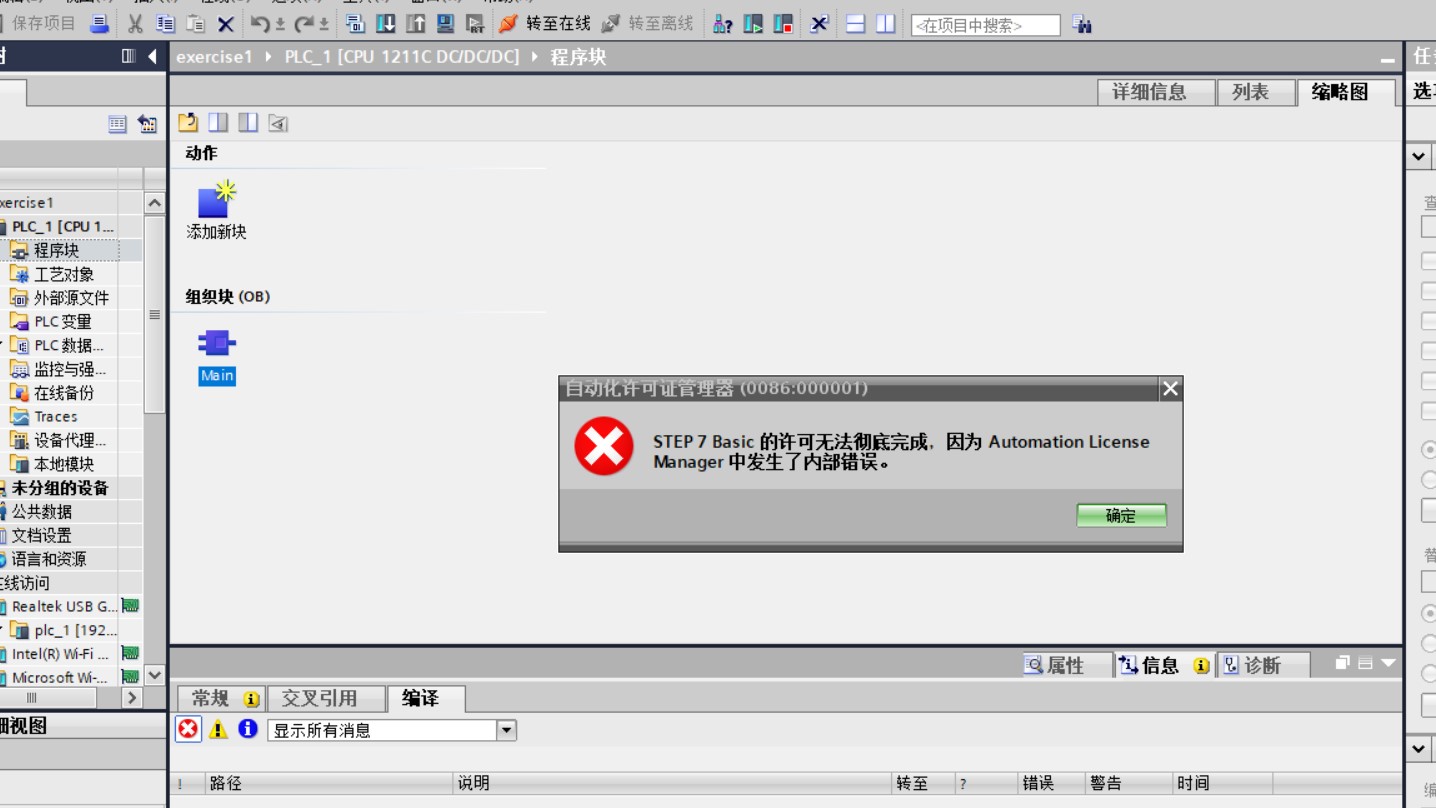Click the split editor horizontally icon
Viewport: 1436px width, 808px height.
click(855, 24)
